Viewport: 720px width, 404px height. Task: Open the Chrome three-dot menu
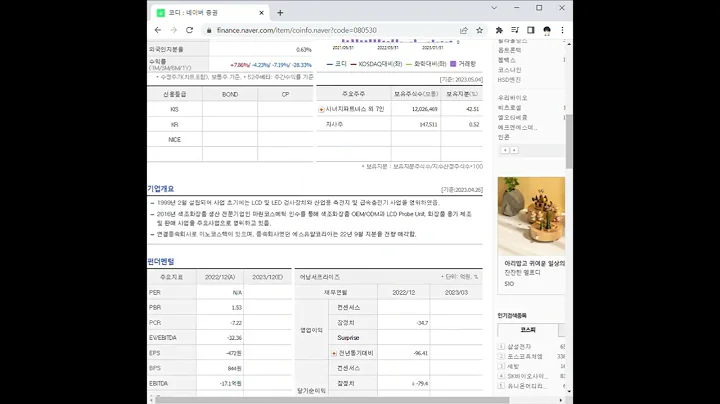pos(562,30)
